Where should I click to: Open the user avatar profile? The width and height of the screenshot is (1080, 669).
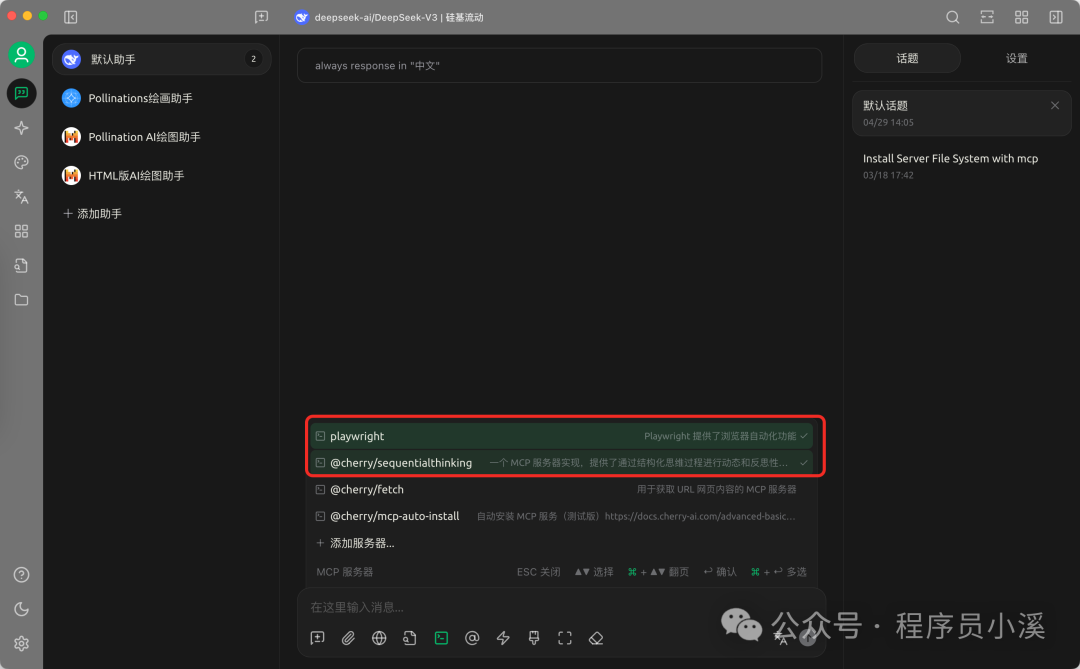click(x=21, y=54)
